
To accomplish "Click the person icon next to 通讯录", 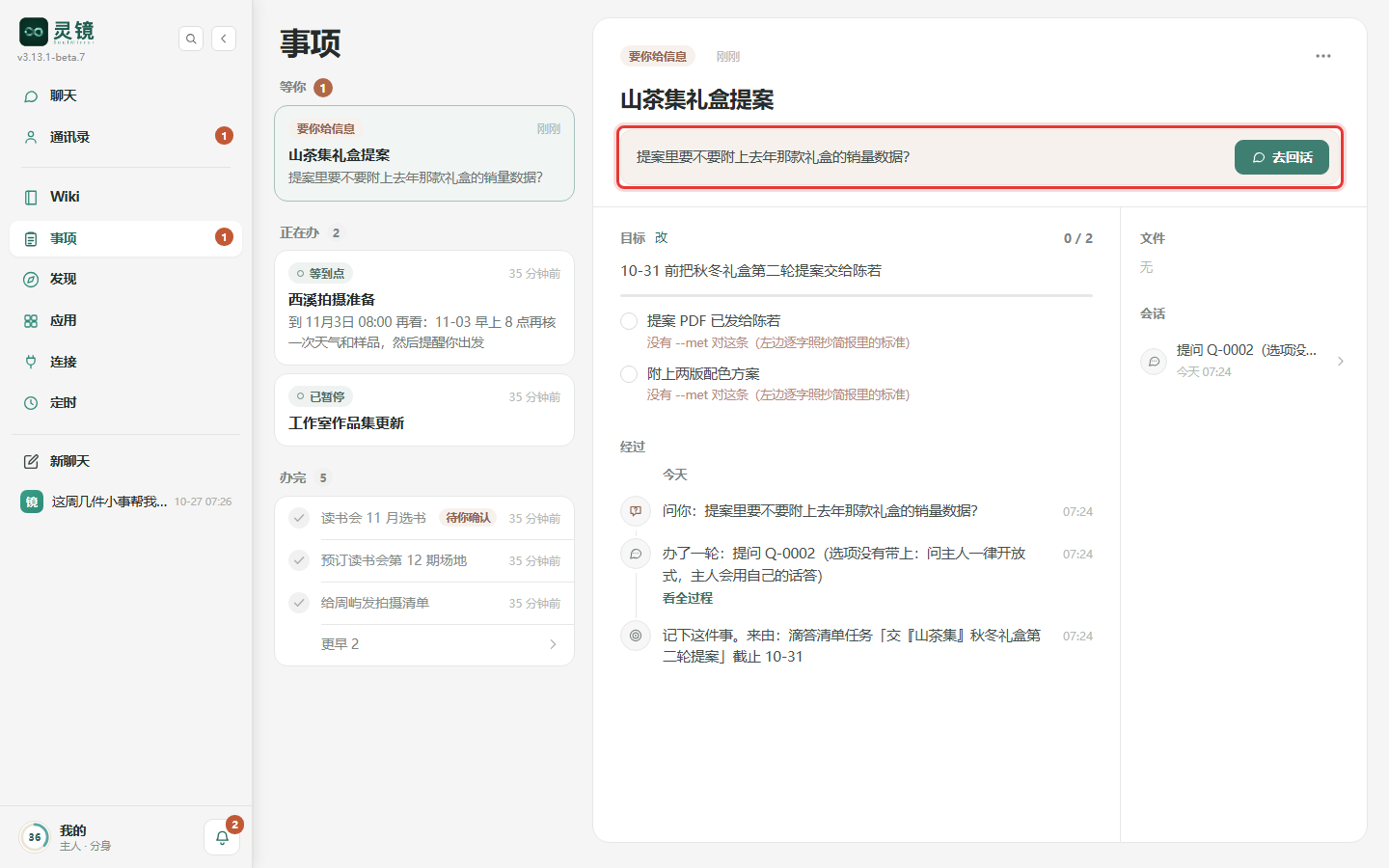I will pos(31,137).
